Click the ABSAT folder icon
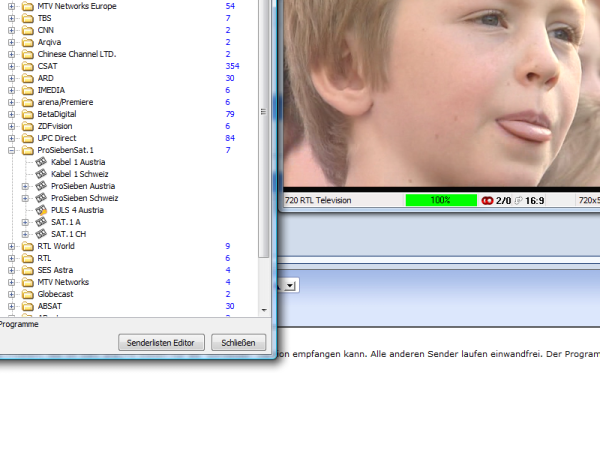This screenshot has height=450, width=600. [28, 306]
